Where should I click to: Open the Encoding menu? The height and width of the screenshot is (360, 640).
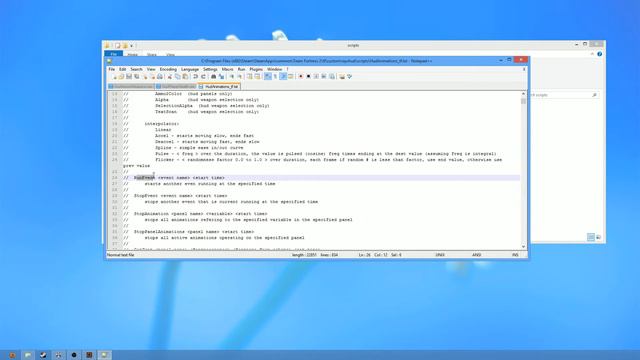168,69
